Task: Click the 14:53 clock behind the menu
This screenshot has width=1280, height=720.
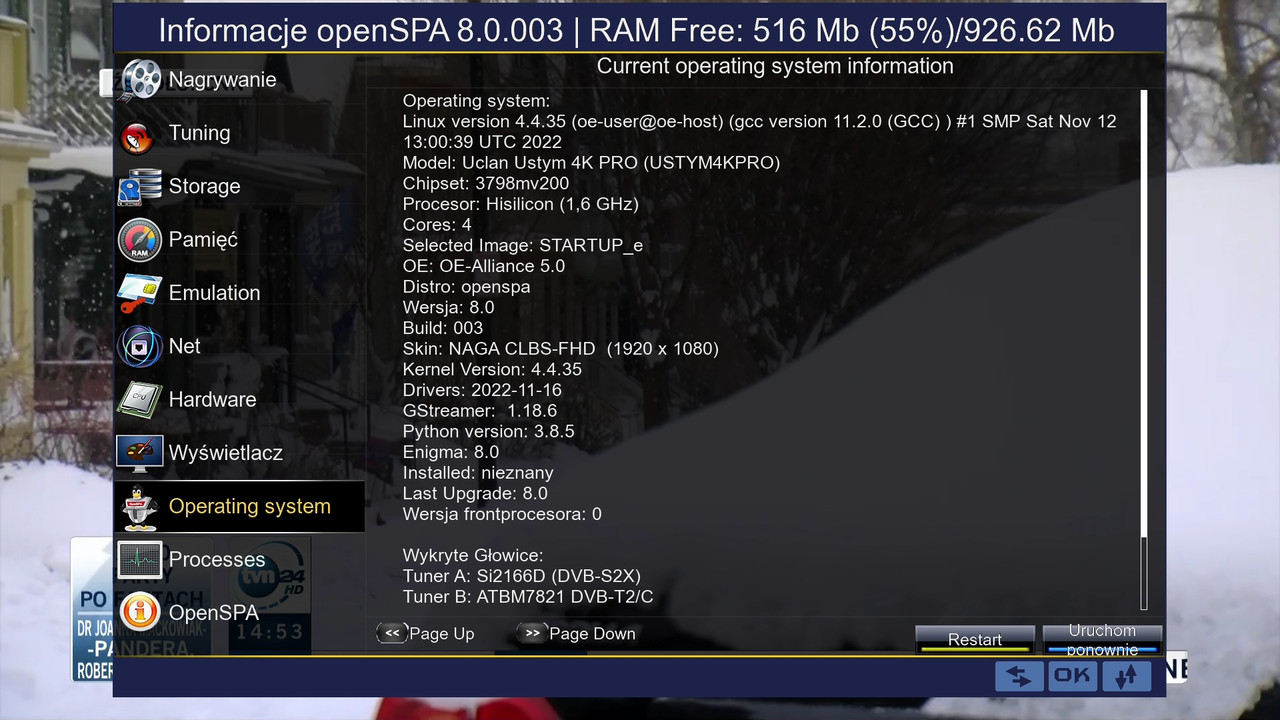Action: (270, 632)
